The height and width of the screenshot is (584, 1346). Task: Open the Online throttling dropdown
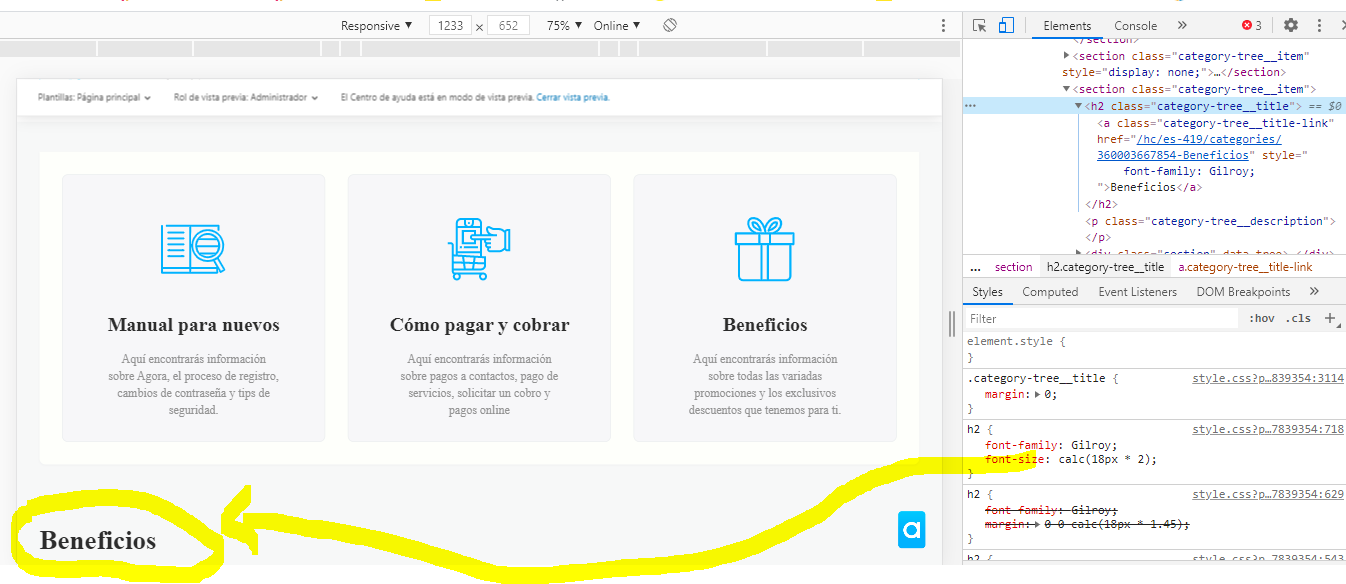617,26
